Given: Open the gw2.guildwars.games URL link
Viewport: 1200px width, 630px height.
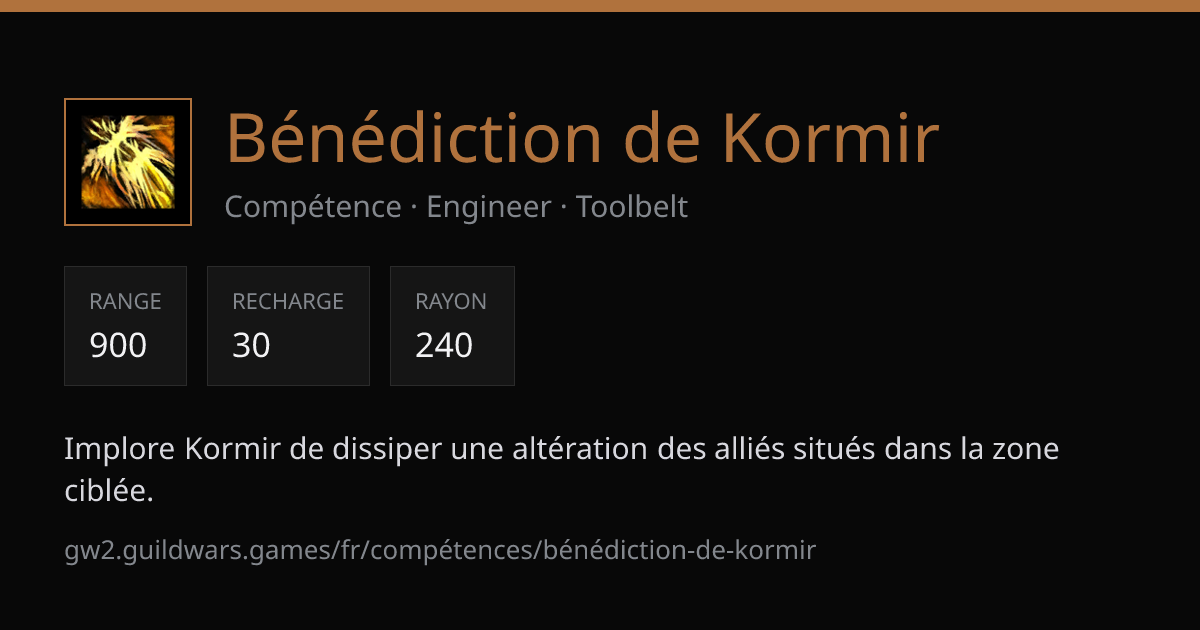Looking at the screenshot, I should pos(440,550).
